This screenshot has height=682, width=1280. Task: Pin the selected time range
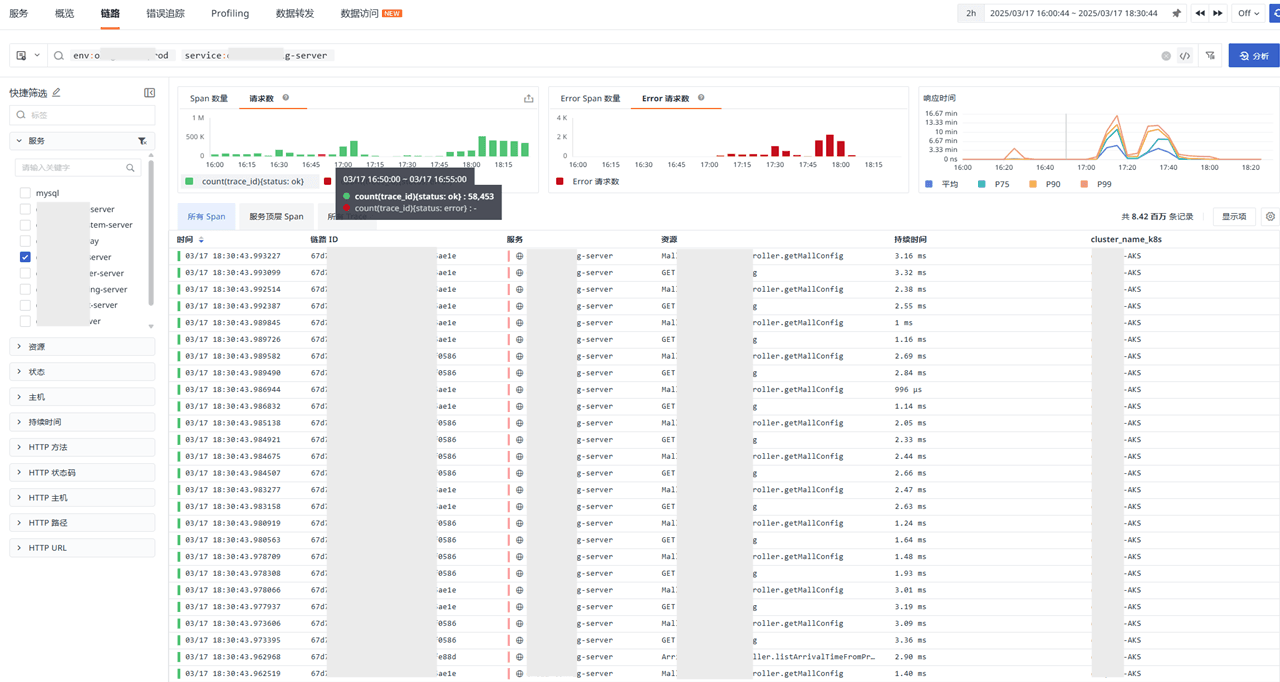(1176, 13)
